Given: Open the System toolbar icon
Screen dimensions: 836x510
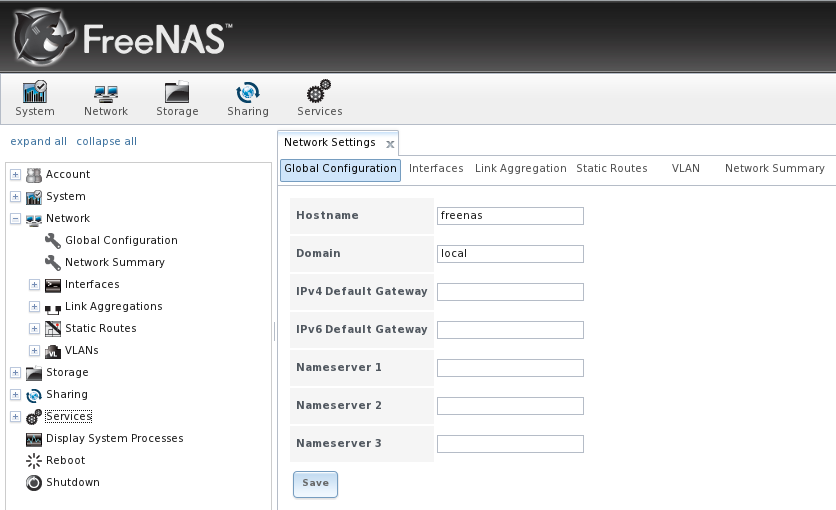Looking at the screenshot, I should tap(35, 92).
